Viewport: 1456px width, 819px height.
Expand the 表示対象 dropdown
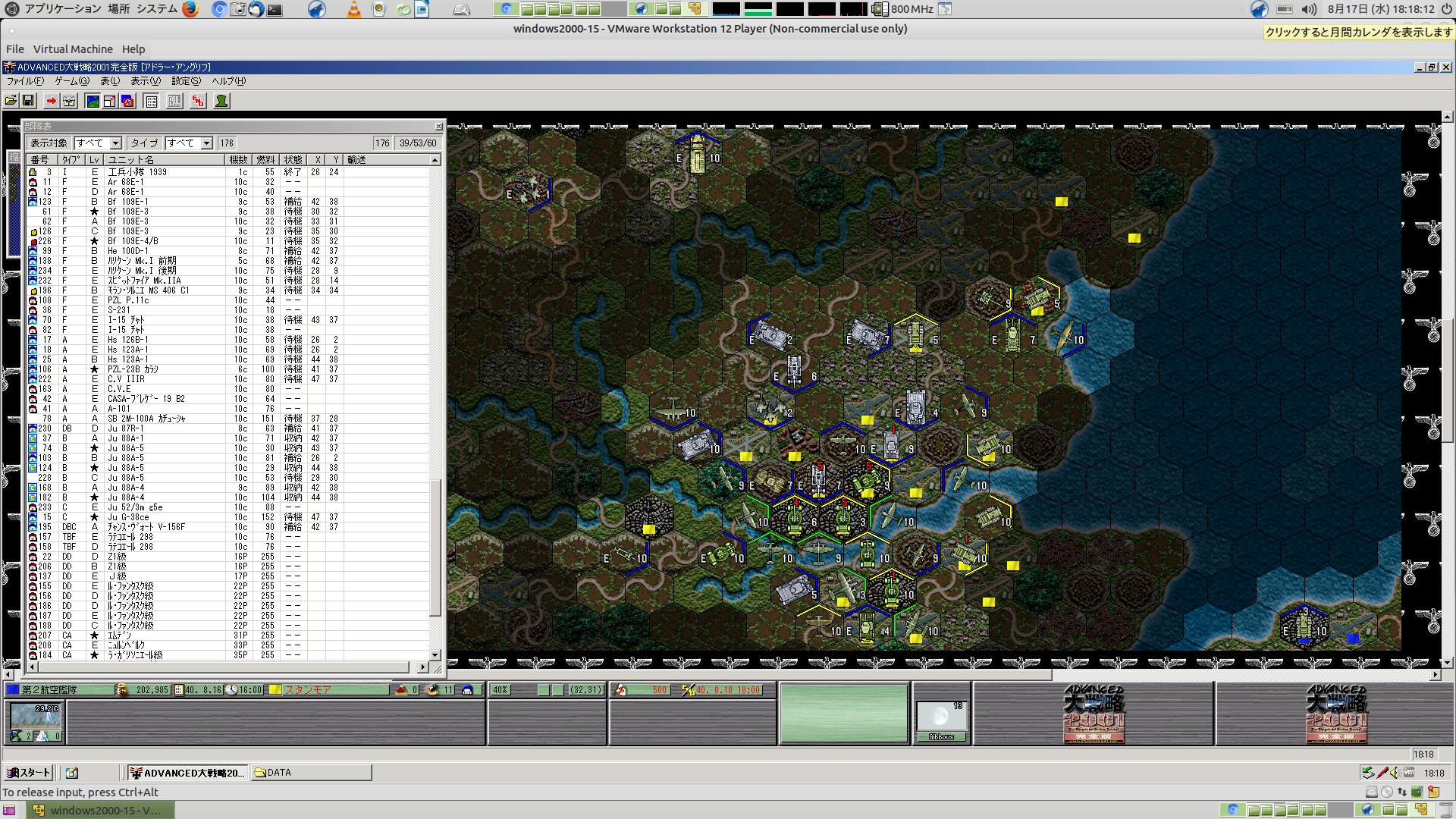[115, 143]
